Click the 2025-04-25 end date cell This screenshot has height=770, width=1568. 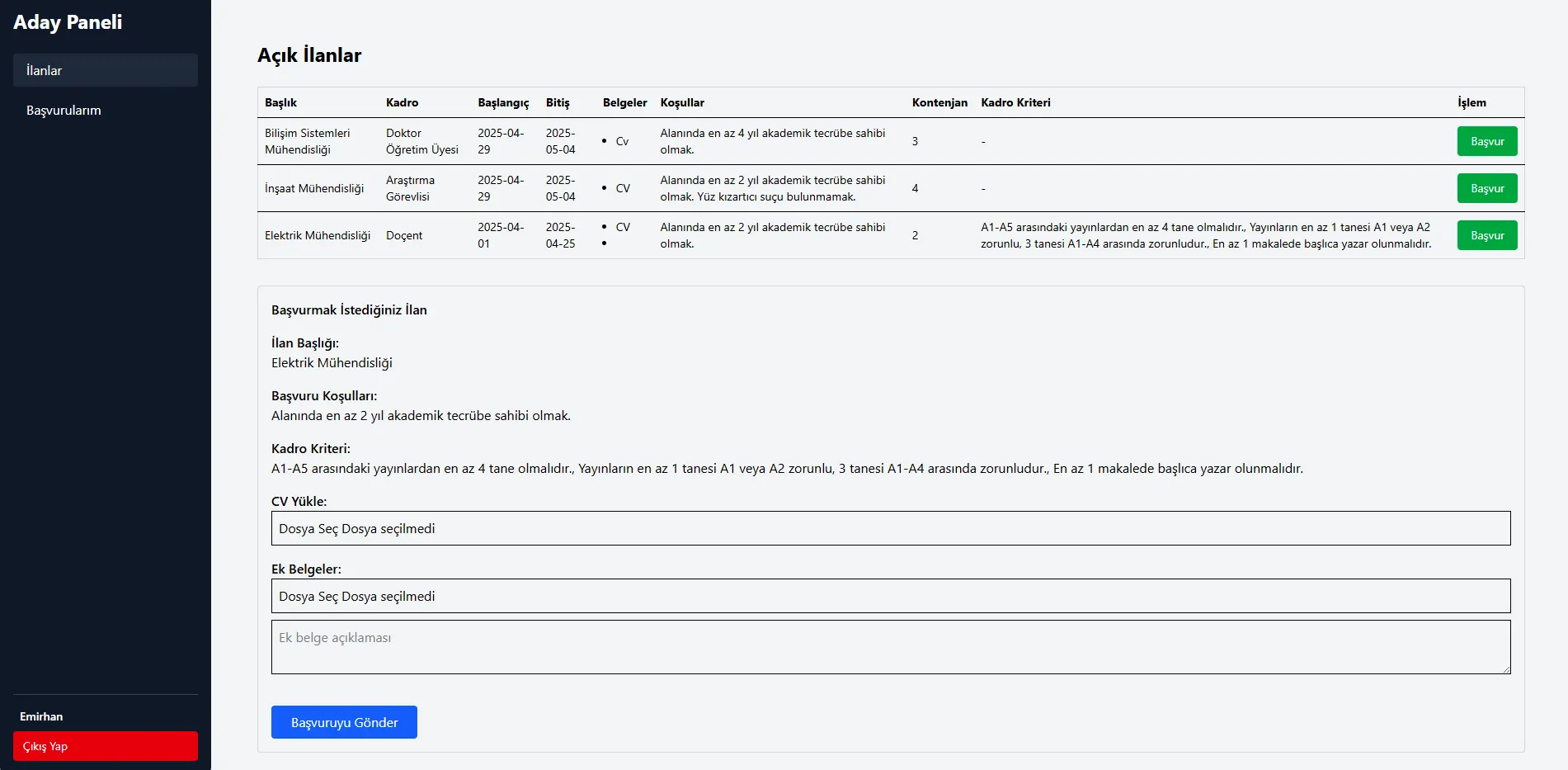point(567,235)
